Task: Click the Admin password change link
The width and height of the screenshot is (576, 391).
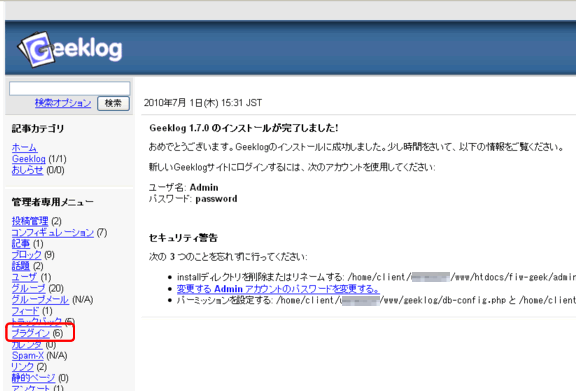Action: click(278, 289)
